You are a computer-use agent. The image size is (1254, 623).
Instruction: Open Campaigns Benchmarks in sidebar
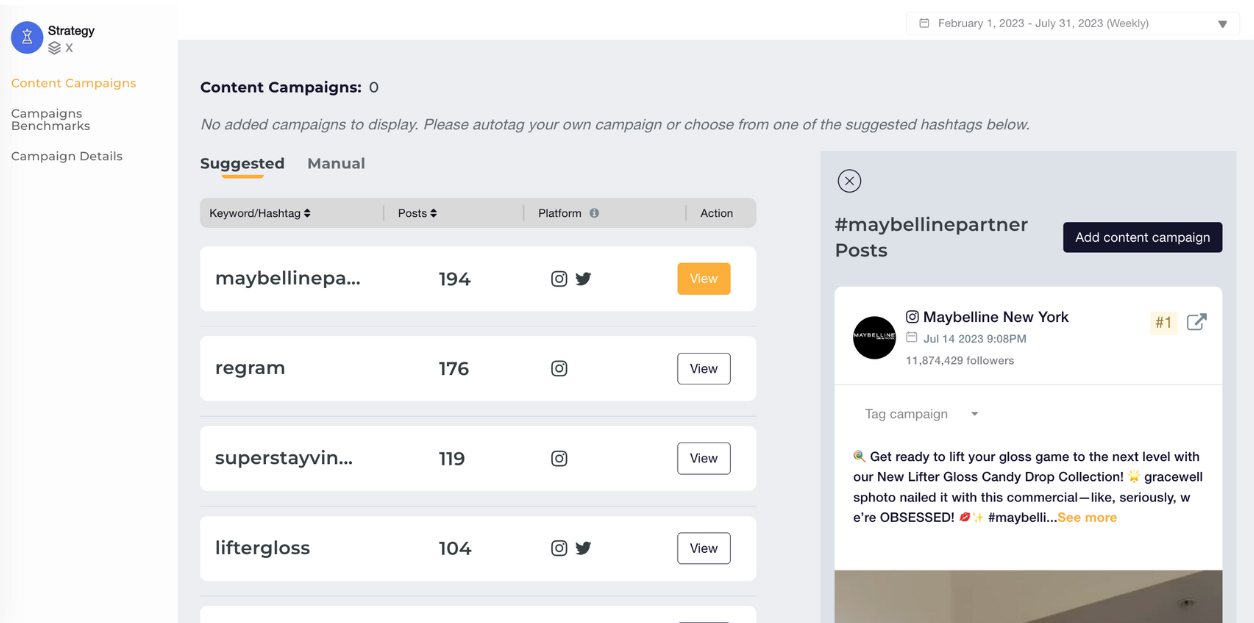[x=50, y=119]
